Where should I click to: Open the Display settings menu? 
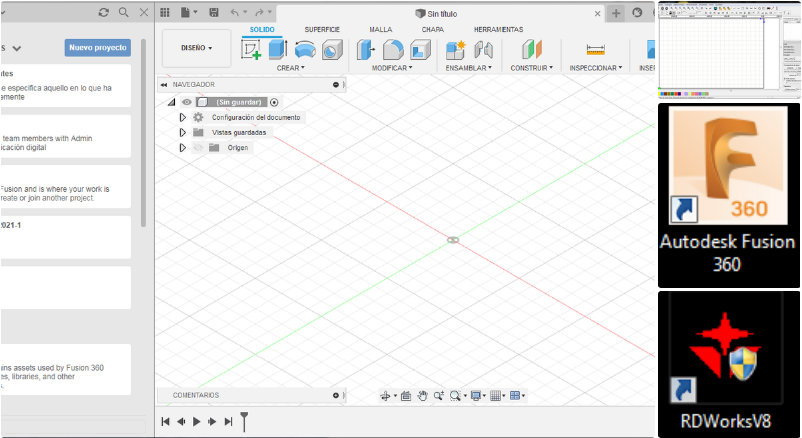[x=478, y=396]
